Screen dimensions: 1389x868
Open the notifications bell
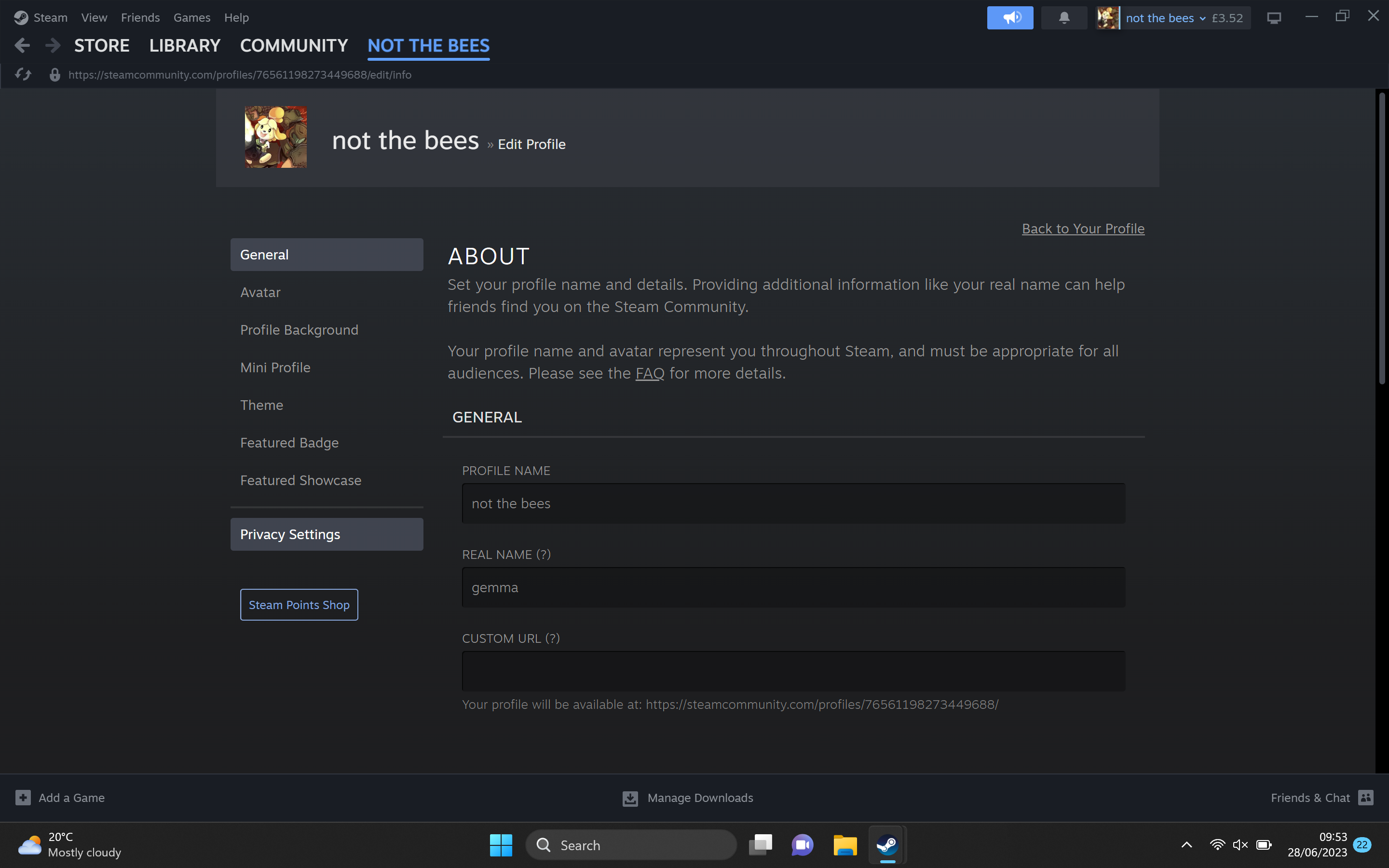click(1063, 18)
